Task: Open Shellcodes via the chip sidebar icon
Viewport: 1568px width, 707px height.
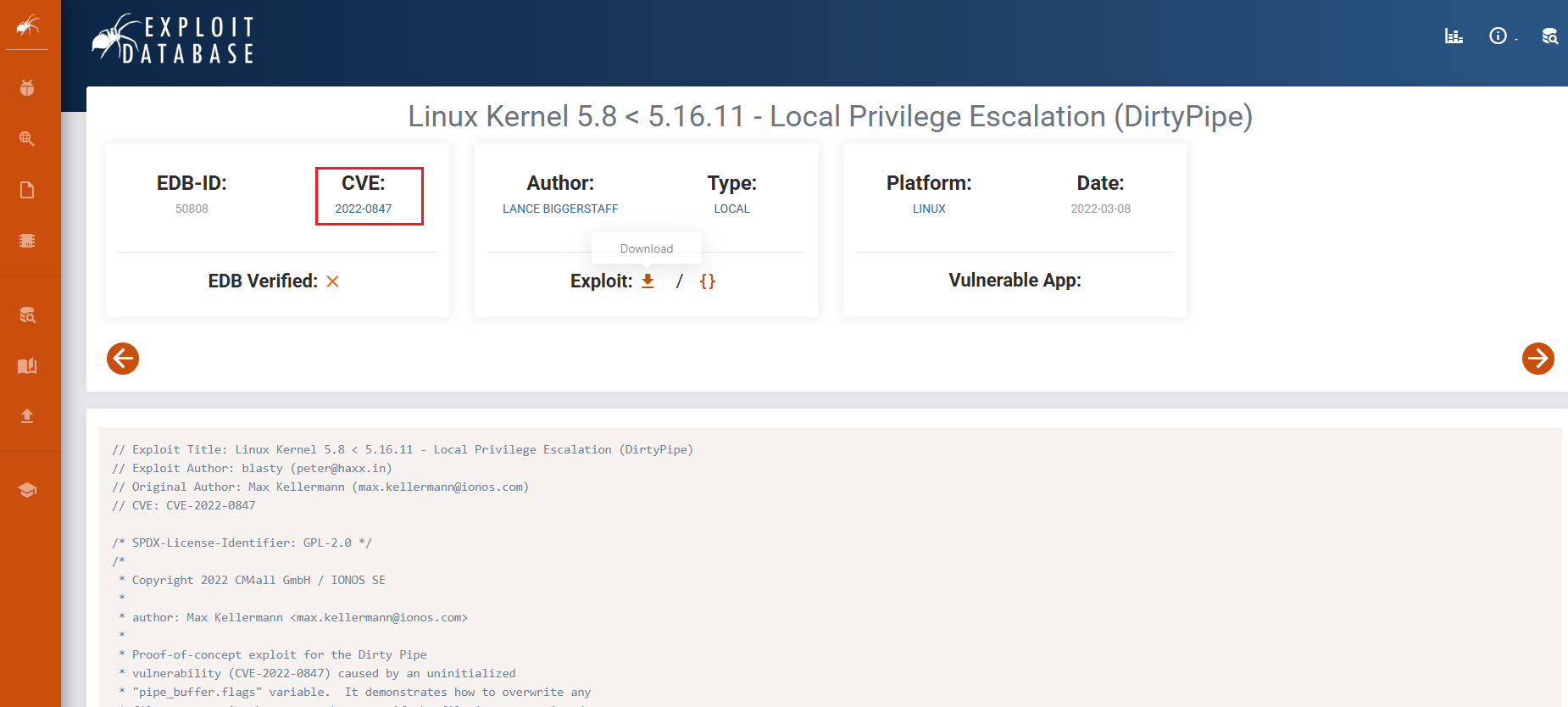Action: pyautogui.click(x=27, y=241)
